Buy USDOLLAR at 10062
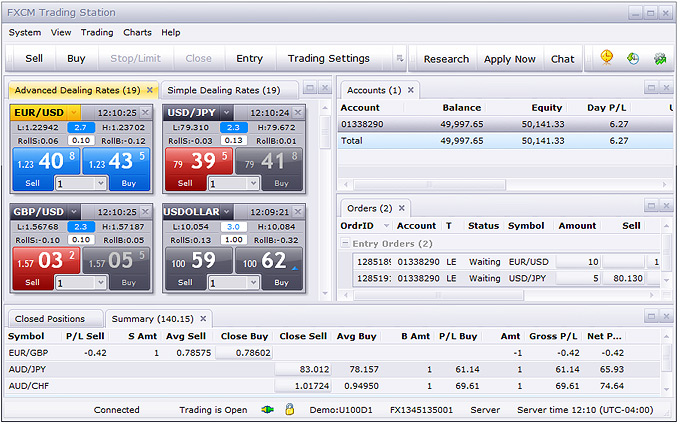 (x=269, y=268)
